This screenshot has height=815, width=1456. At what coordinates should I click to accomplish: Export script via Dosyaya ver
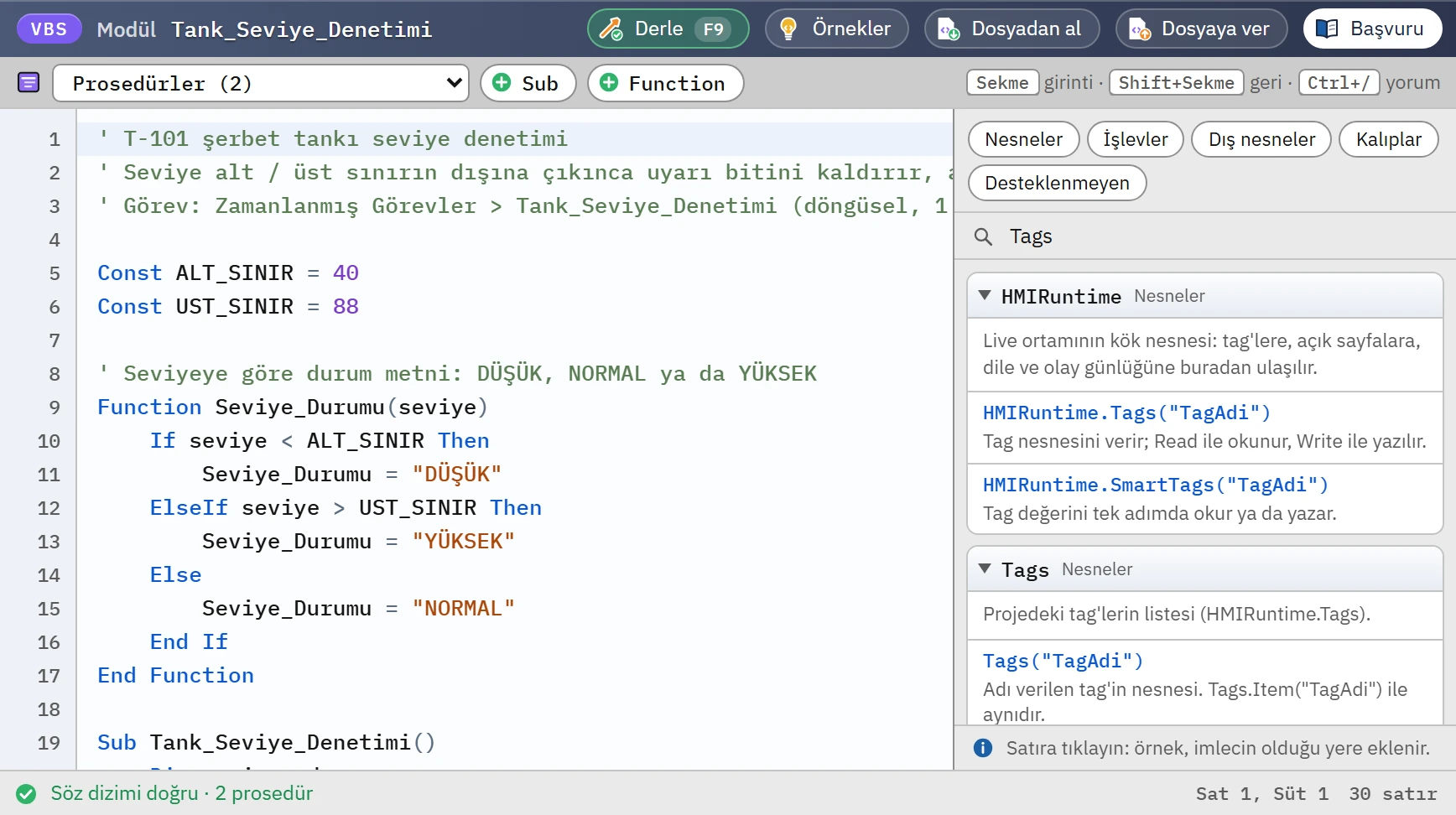[1201, 29]
